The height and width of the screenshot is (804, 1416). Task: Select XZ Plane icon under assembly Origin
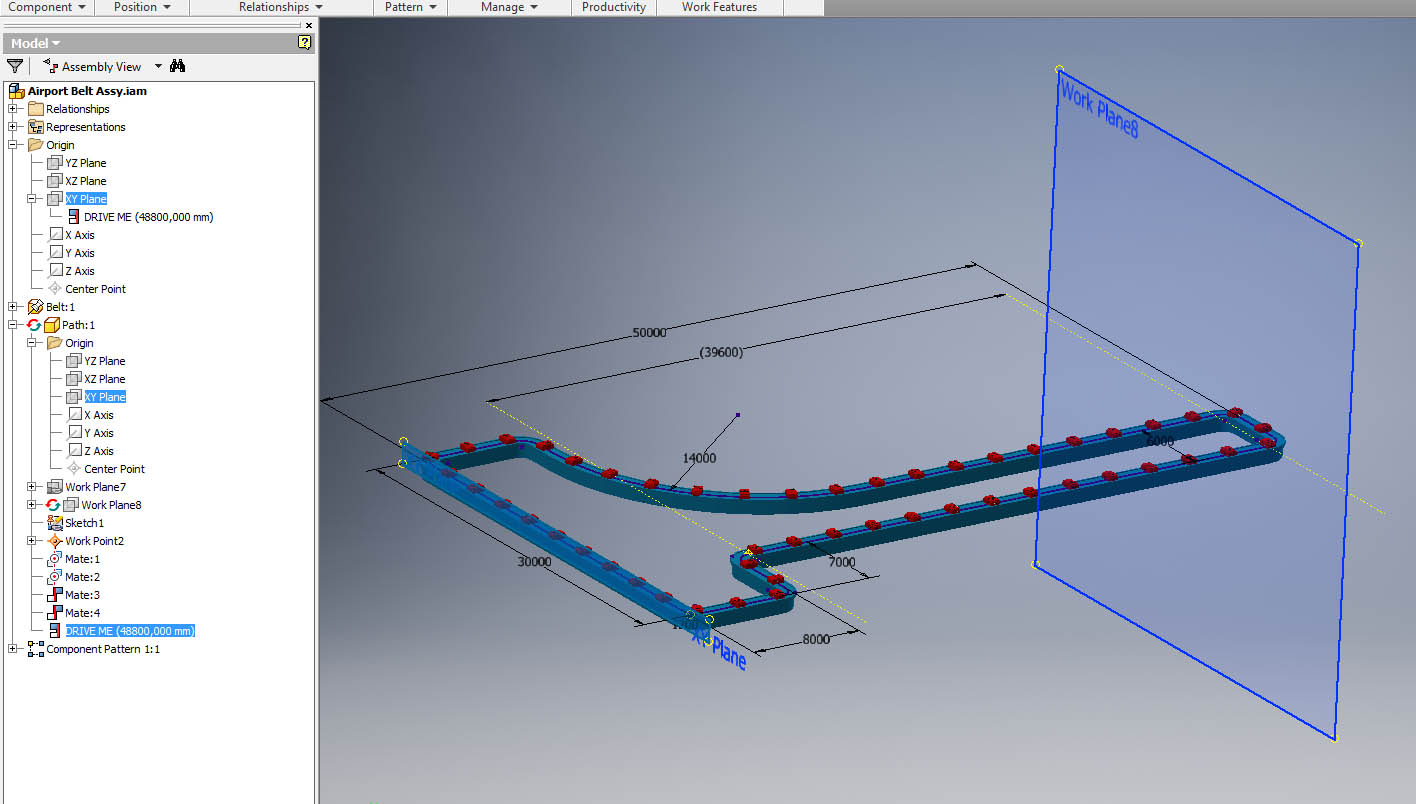[x=55, y=181]
